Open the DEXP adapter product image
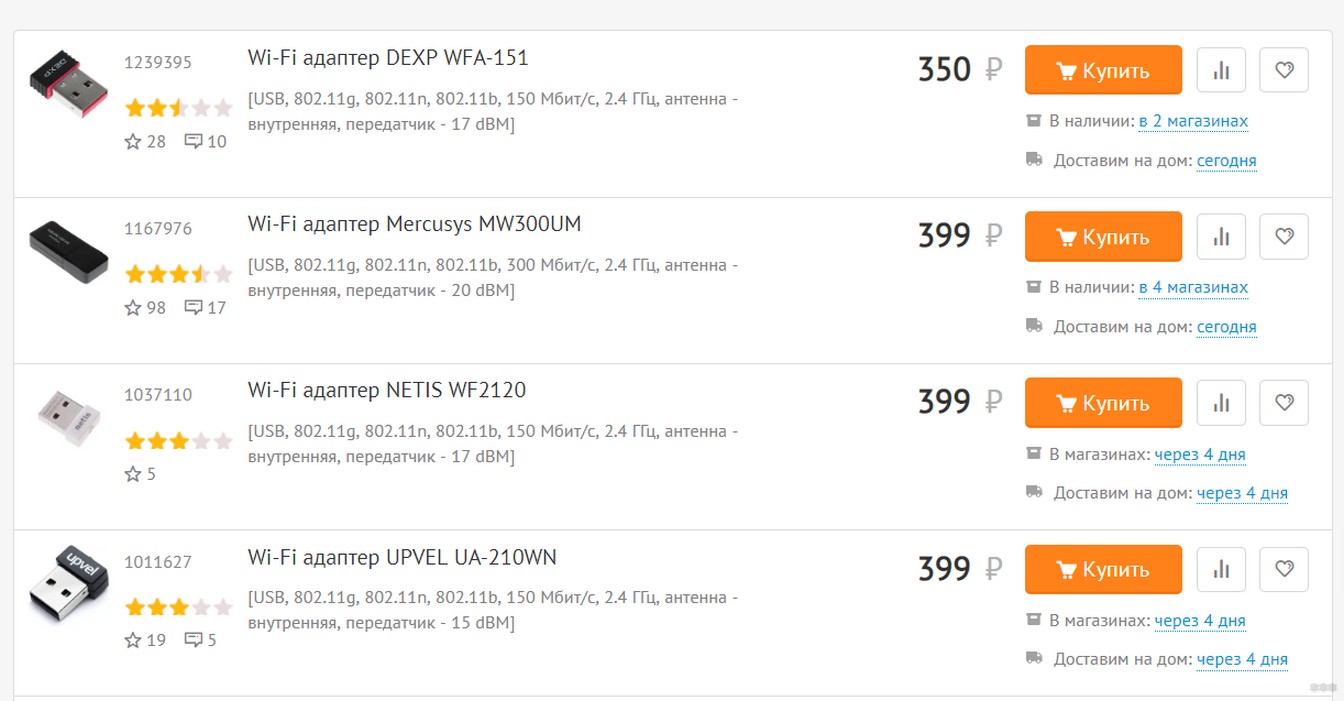 tap(68, 88)
